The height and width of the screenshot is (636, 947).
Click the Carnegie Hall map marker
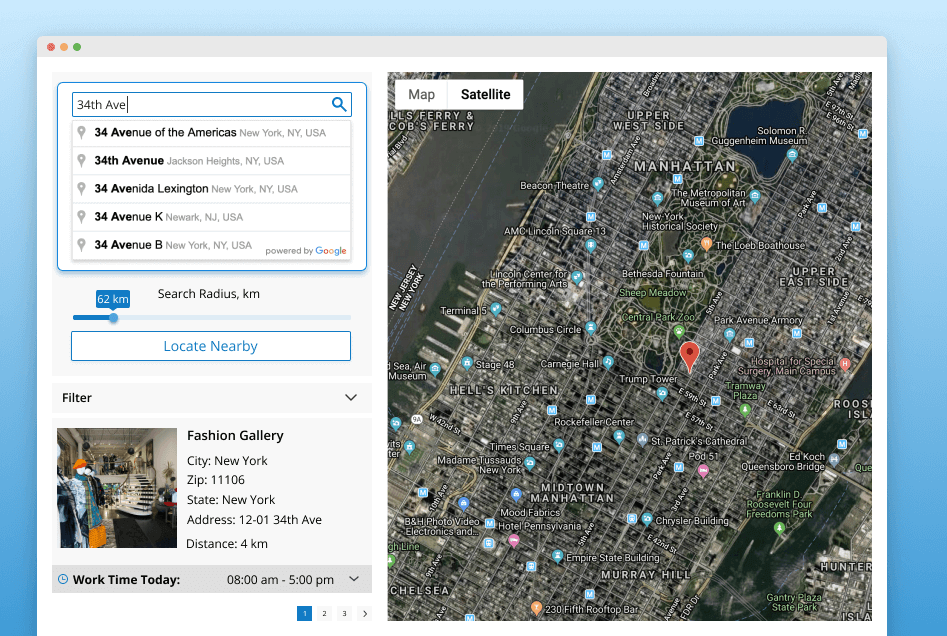tap(608, 362)
